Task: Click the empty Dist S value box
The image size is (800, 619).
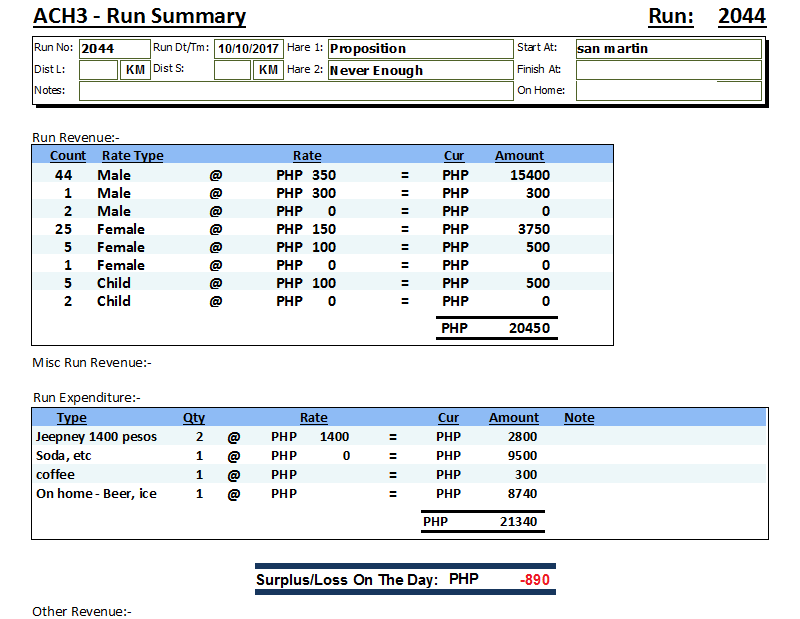Action: click(x=232, y=70)
